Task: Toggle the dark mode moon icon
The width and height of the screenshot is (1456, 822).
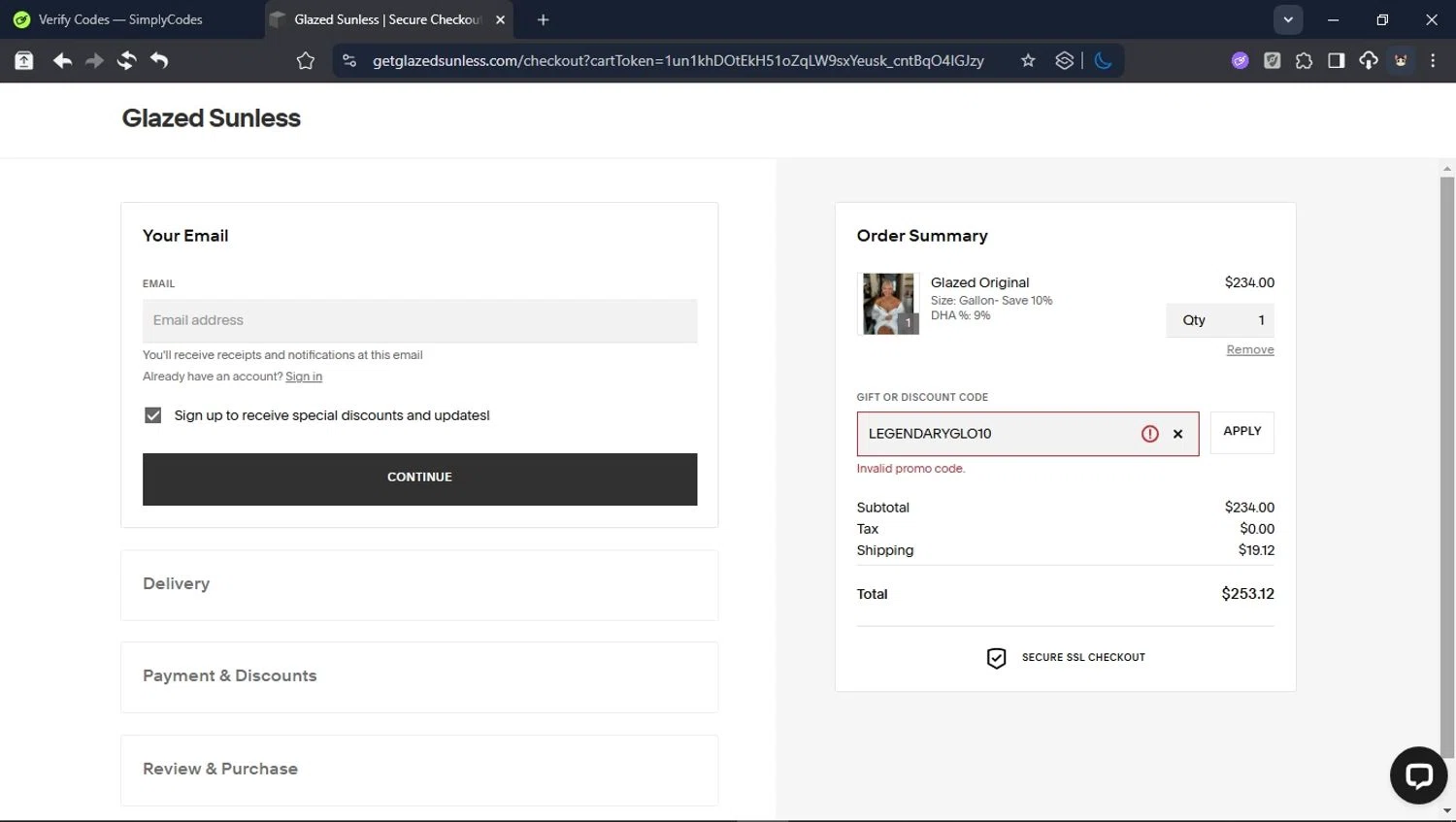Action: [x=1103, y=61]
